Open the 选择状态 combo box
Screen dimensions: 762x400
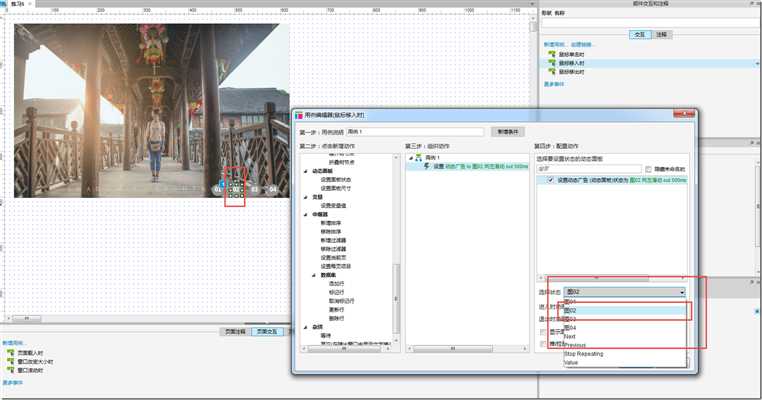pyautogui.click(x=624, y=292)
